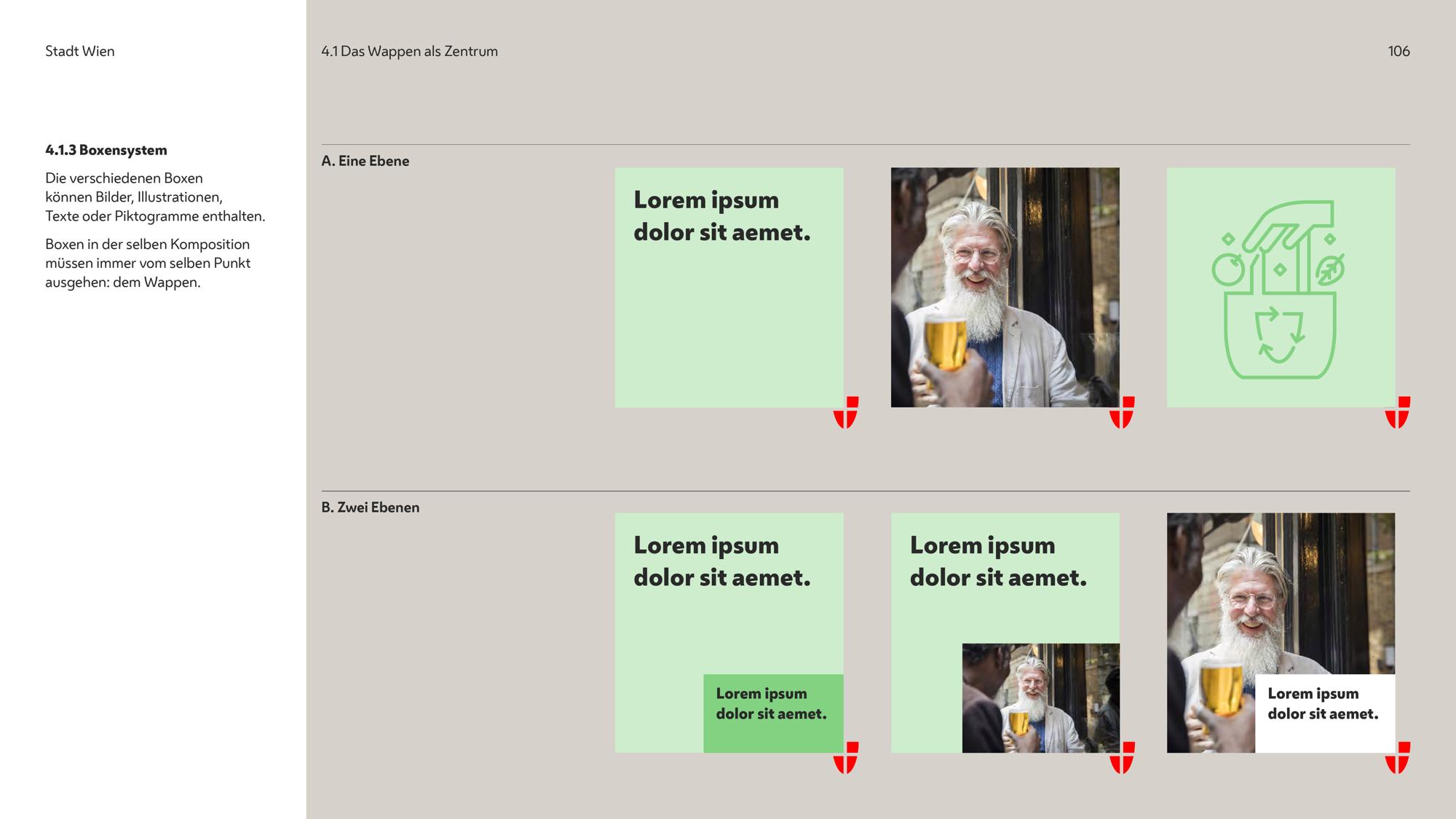Click the green recycling bag pictogram
The image size is (1456, 819).
click(1279, 290)
